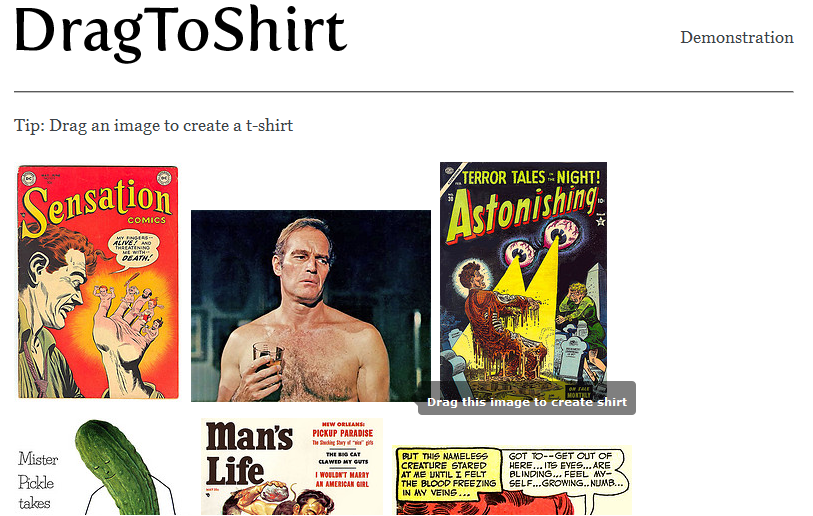This screenshot has width=813, height=516.
Task: Click the 'Terror Tales in the Night' banner
Action: coord(531,178)
